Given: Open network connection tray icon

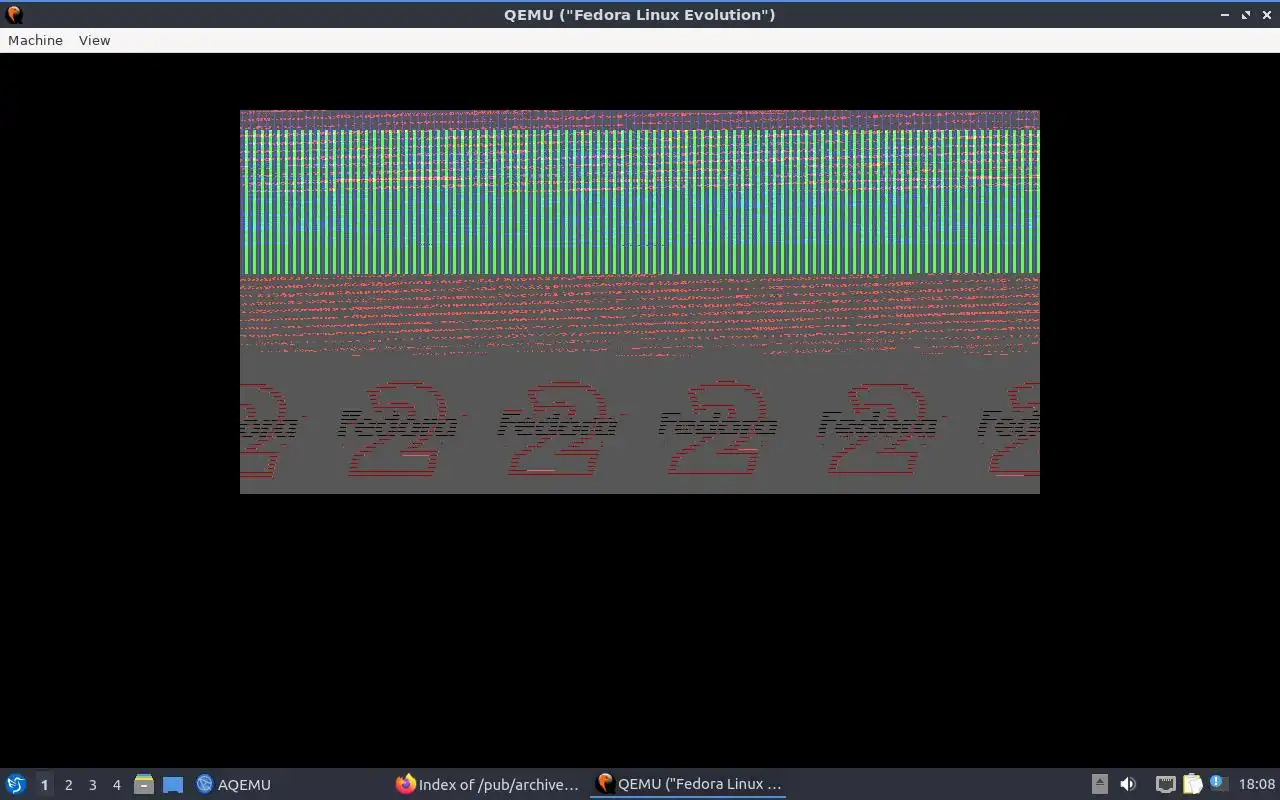Looking at the screenshot, I should 1165,784.
